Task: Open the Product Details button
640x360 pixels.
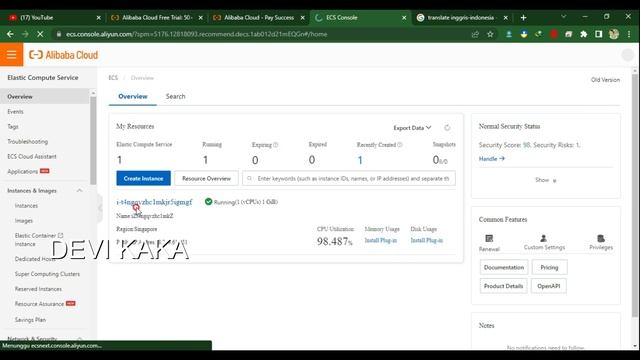Action: click(503, 286)
